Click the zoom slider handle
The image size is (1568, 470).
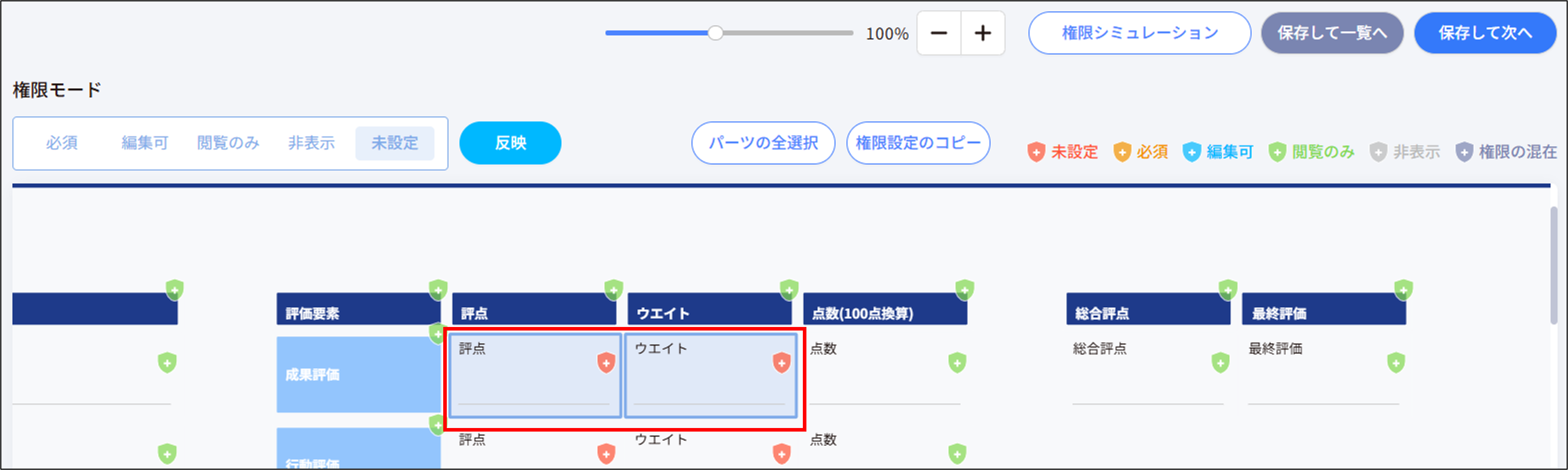(x=715, y=32)
